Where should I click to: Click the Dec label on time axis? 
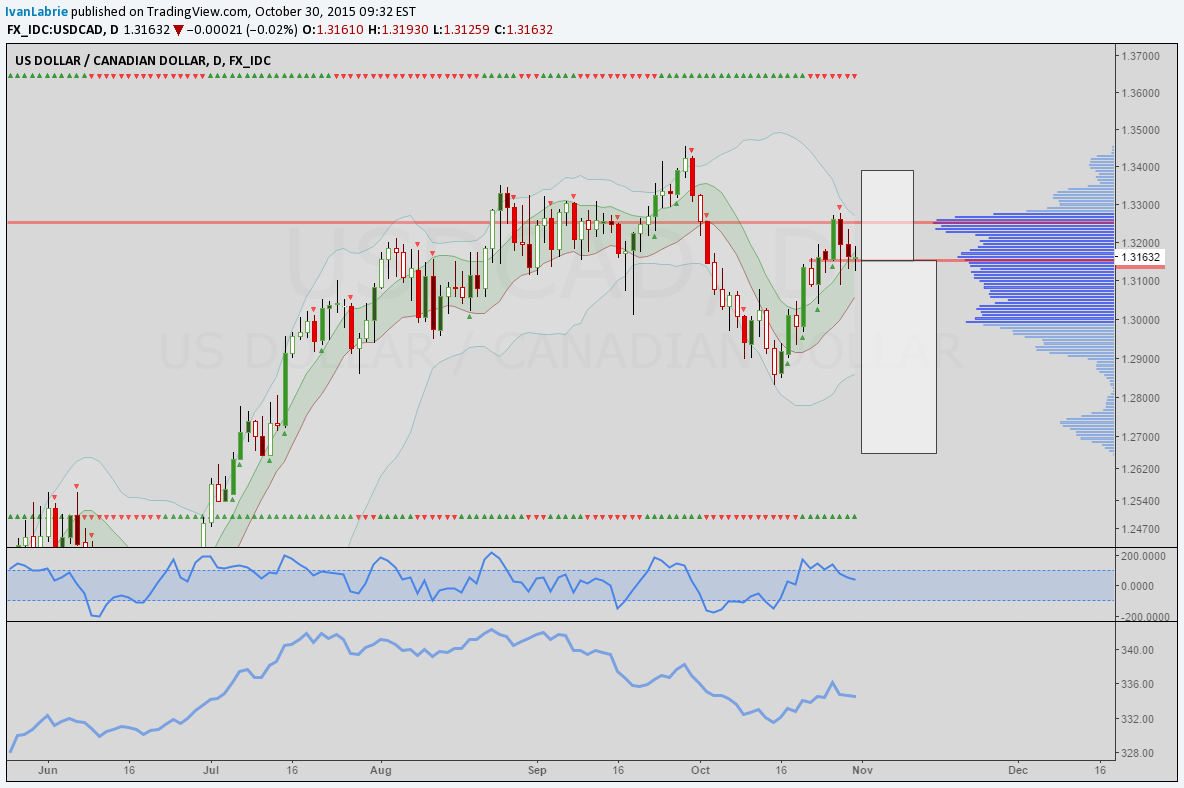pyautogui.click(x=1018, y=770)
